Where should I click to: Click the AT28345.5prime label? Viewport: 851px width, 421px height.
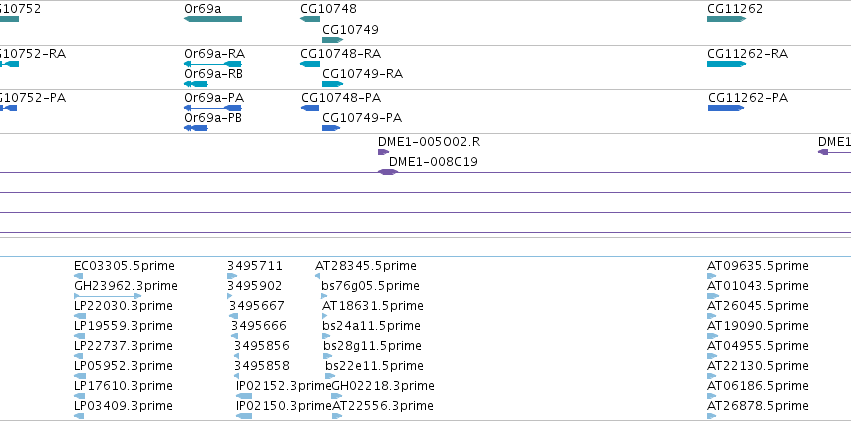(x=366, y=266)
